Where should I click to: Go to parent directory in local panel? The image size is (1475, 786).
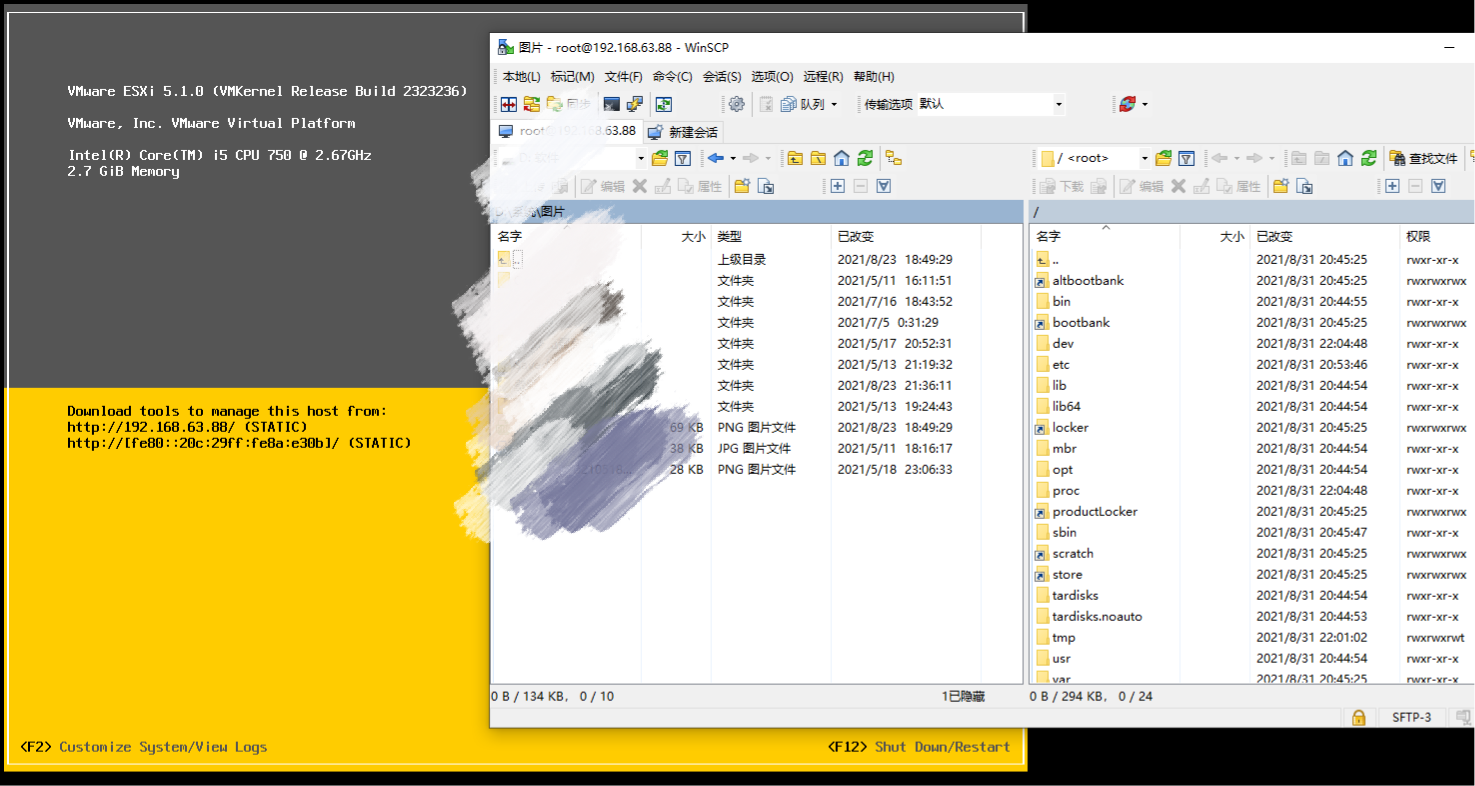click(x=795, y=158)
